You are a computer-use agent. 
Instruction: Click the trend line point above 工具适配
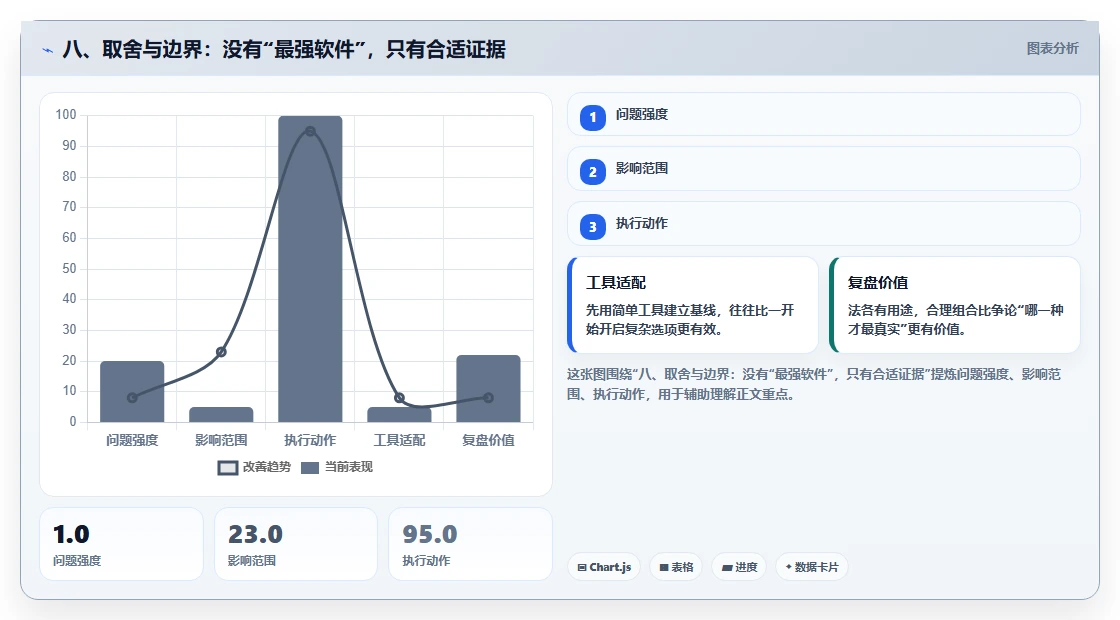pos(399,398)
